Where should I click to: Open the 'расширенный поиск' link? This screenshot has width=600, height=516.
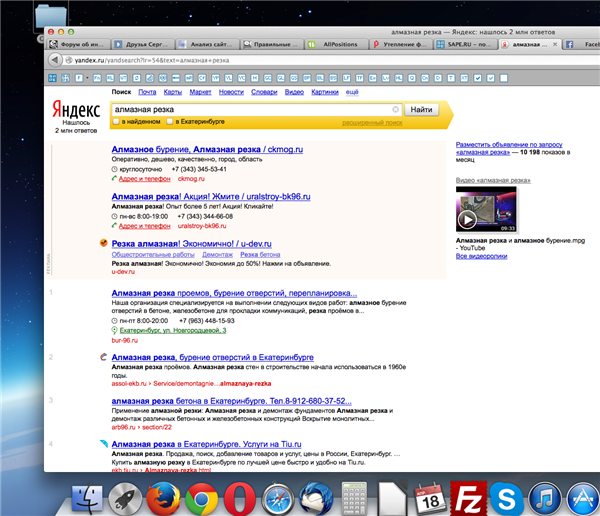[x=372, y=122]
